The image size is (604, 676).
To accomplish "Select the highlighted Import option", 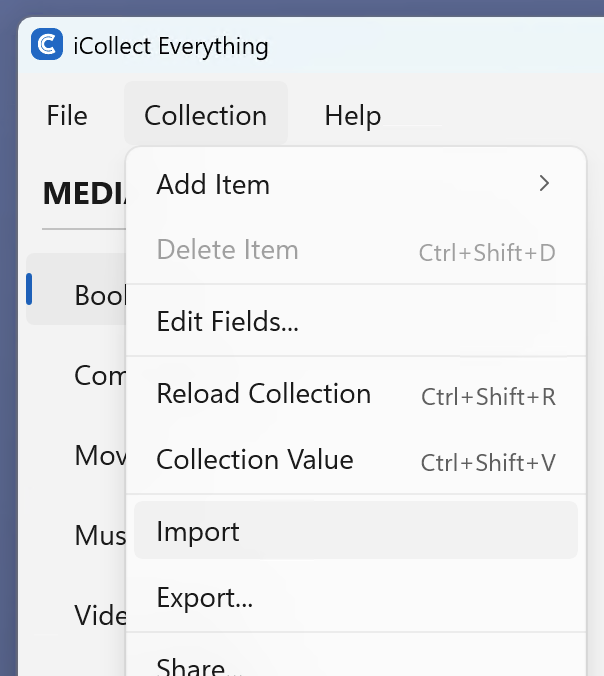I will pyautogui.click(x=198, y=531).
